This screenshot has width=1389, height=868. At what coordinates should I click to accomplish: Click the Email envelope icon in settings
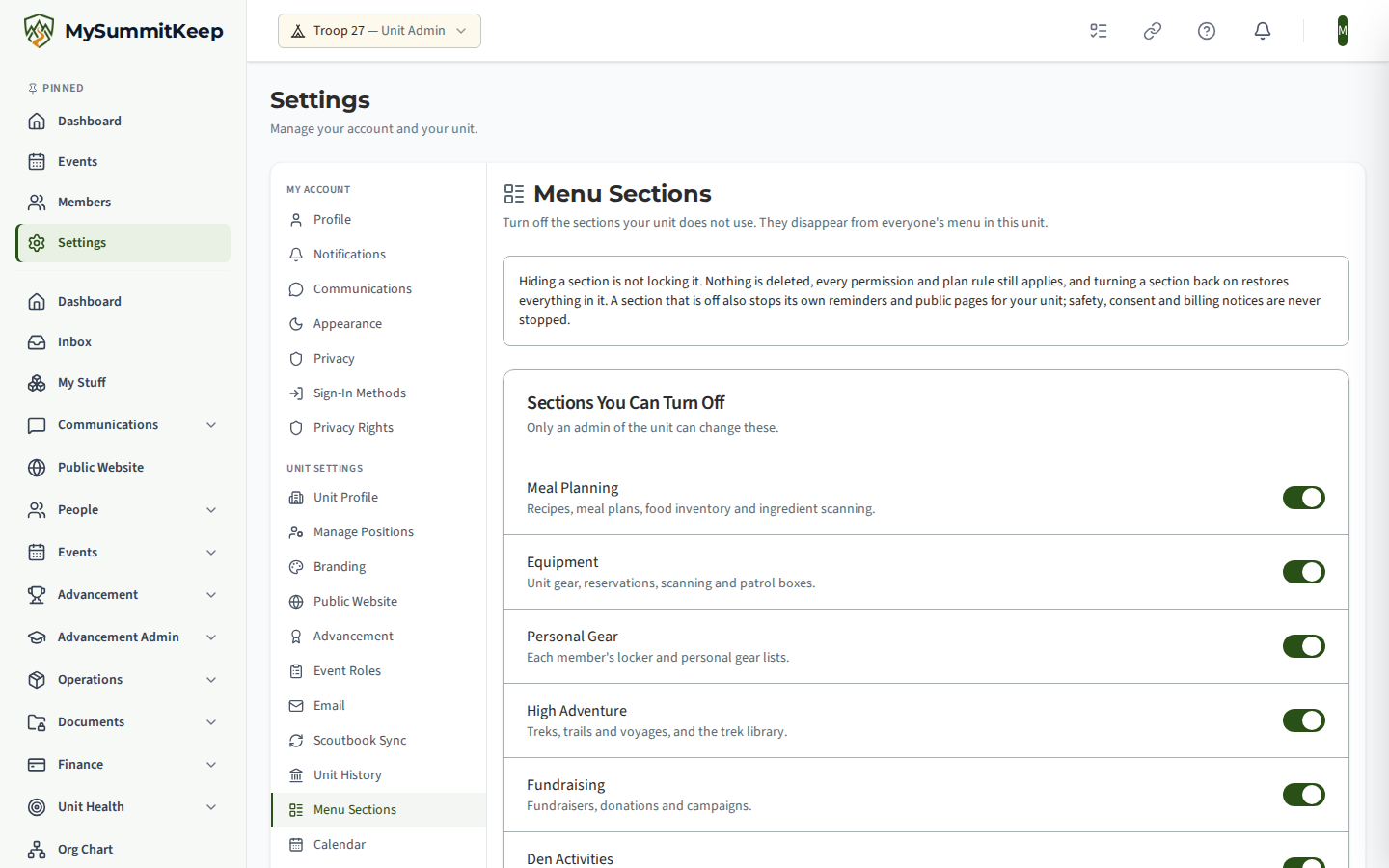(x=296, y=706)
